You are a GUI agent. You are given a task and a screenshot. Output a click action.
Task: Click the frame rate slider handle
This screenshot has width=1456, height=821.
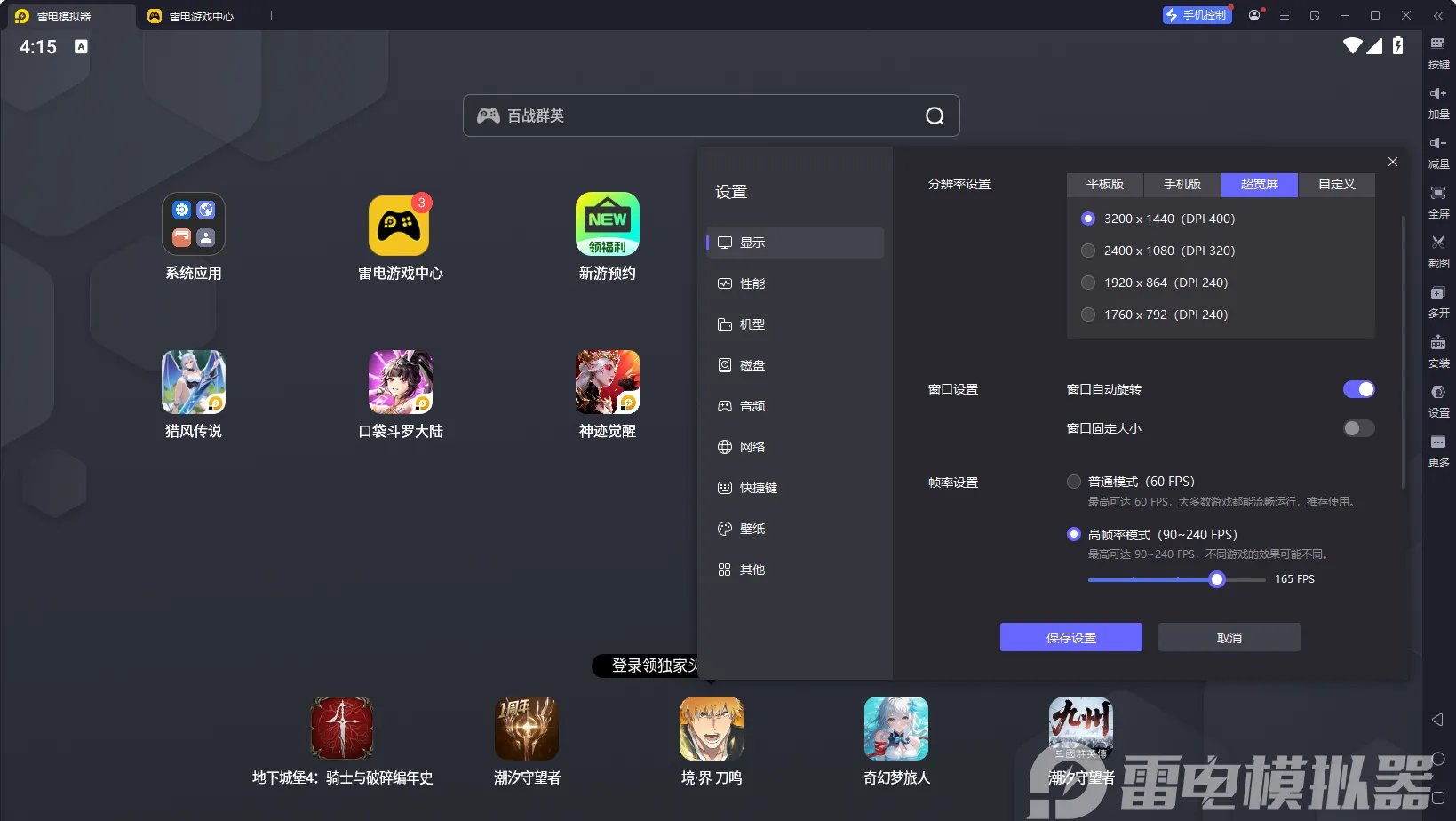point(1217,579)
